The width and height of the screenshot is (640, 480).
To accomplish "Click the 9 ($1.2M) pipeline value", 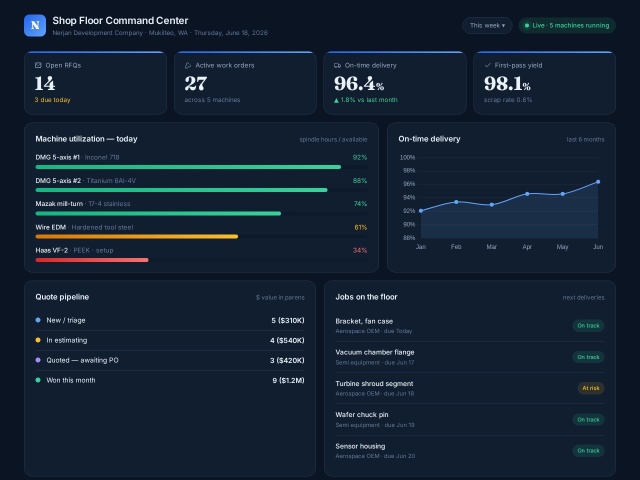I will pyautogui.click(x=288, y=380).
